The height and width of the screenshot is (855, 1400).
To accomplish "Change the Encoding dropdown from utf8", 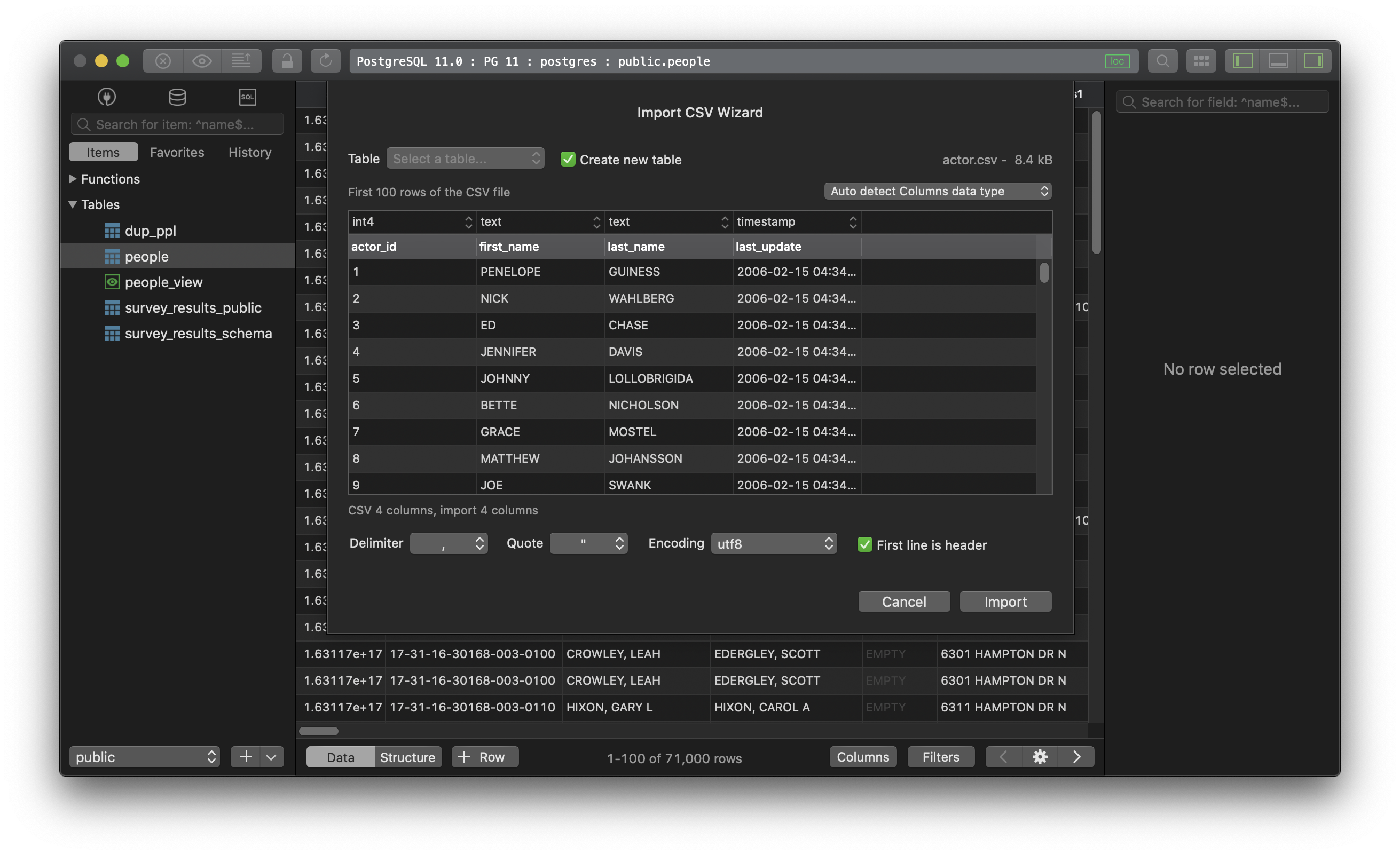I will [773, 543].
